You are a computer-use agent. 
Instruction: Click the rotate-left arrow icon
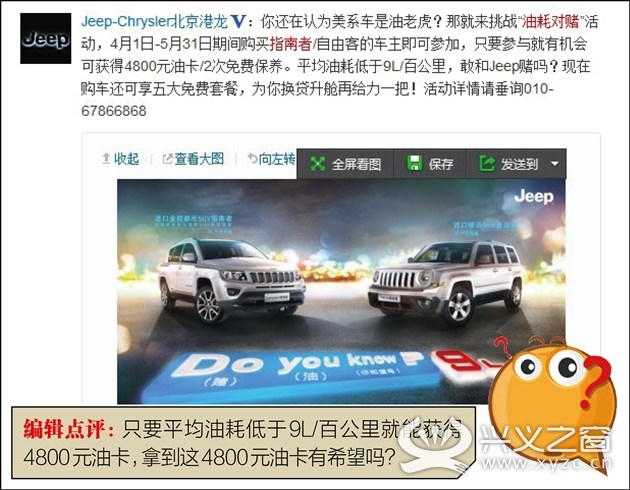[252, 159]
